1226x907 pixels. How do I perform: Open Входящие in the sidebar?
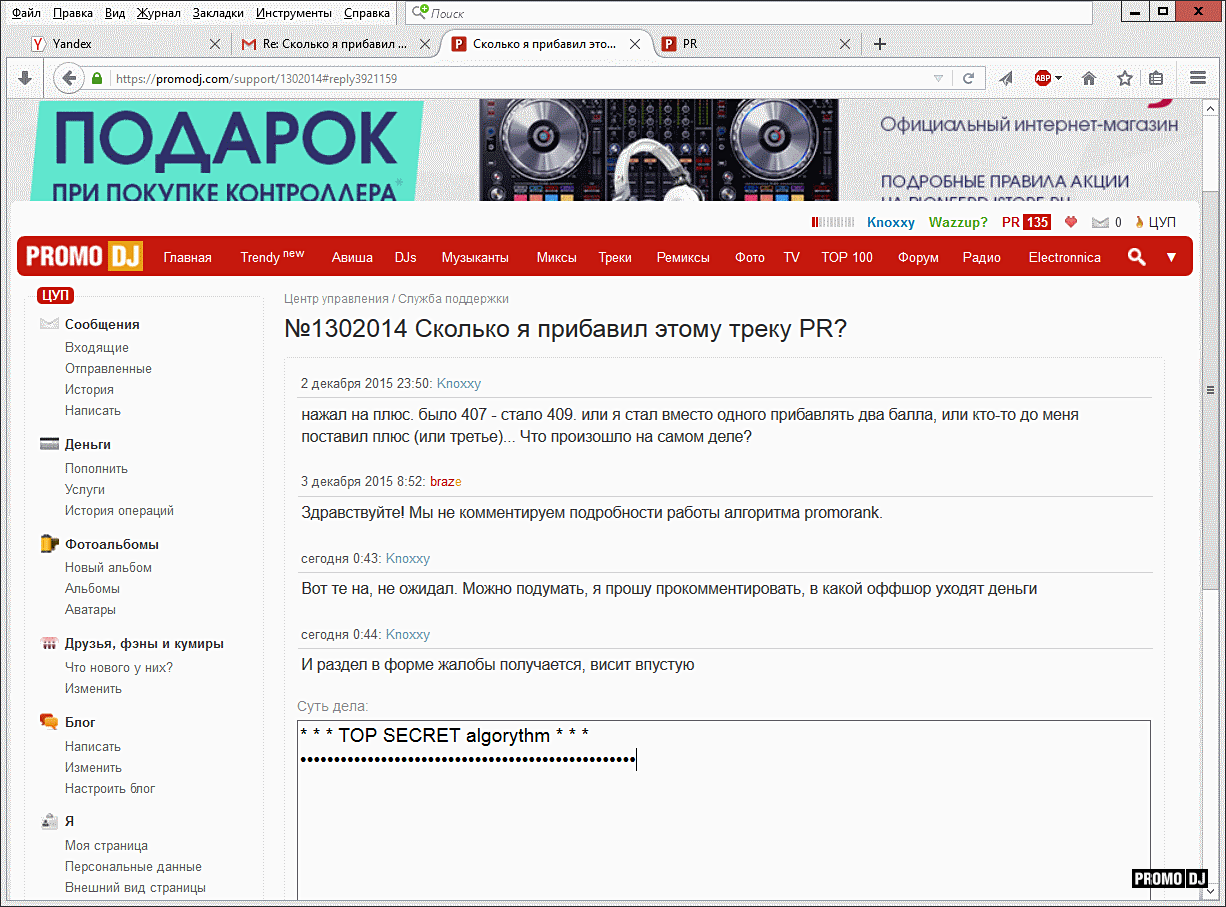coord(96,347)
